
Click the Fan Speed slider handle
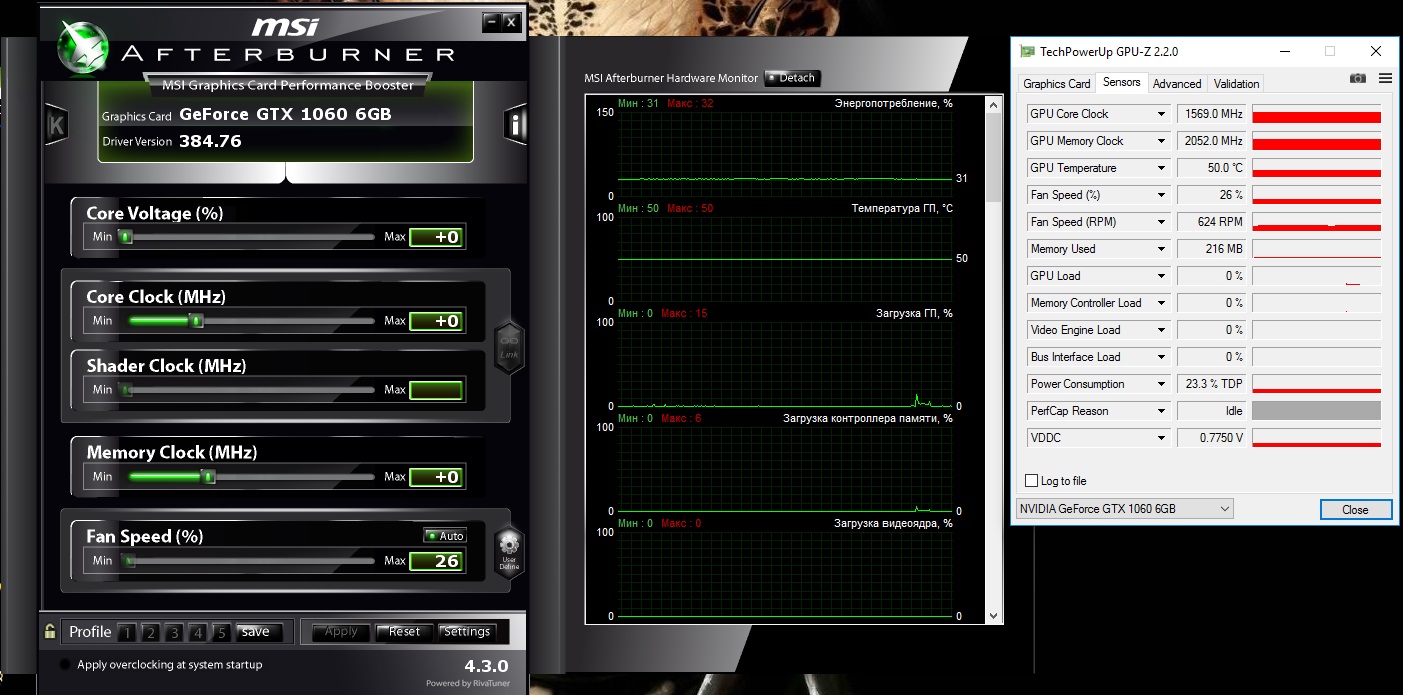pos(128,561)
